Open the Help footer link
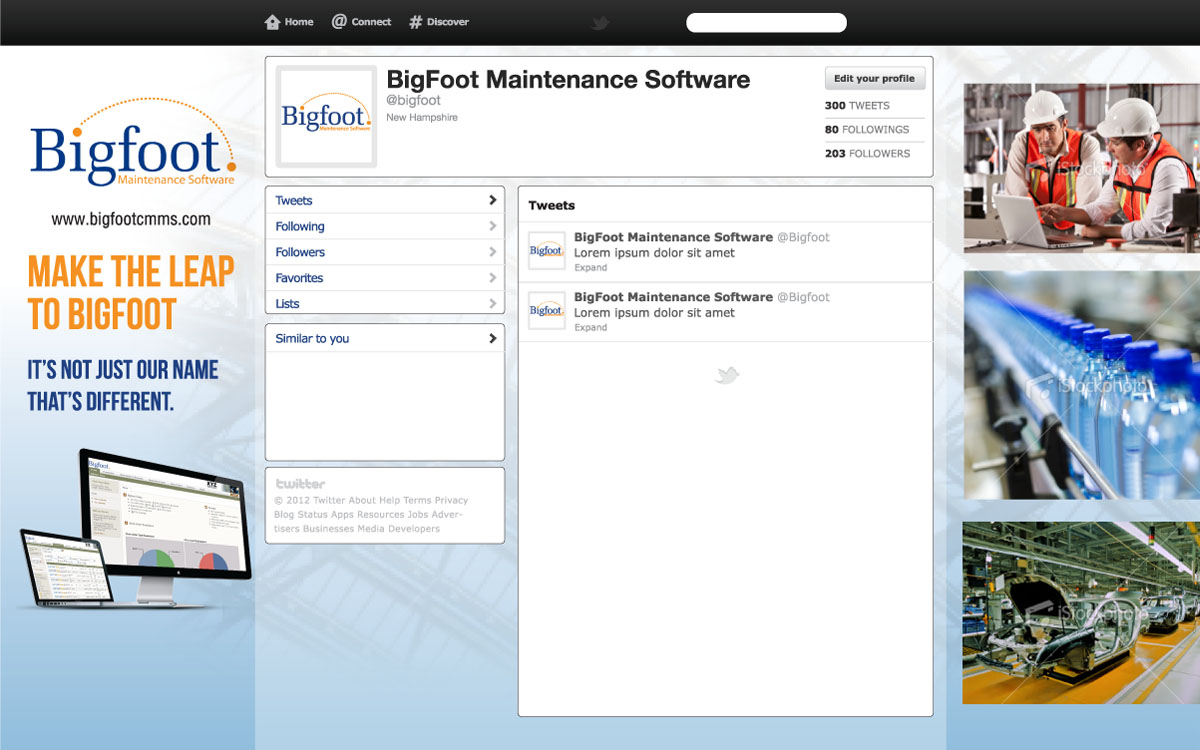Screen dimensions: 1200x750 click(x=389, y=500)
